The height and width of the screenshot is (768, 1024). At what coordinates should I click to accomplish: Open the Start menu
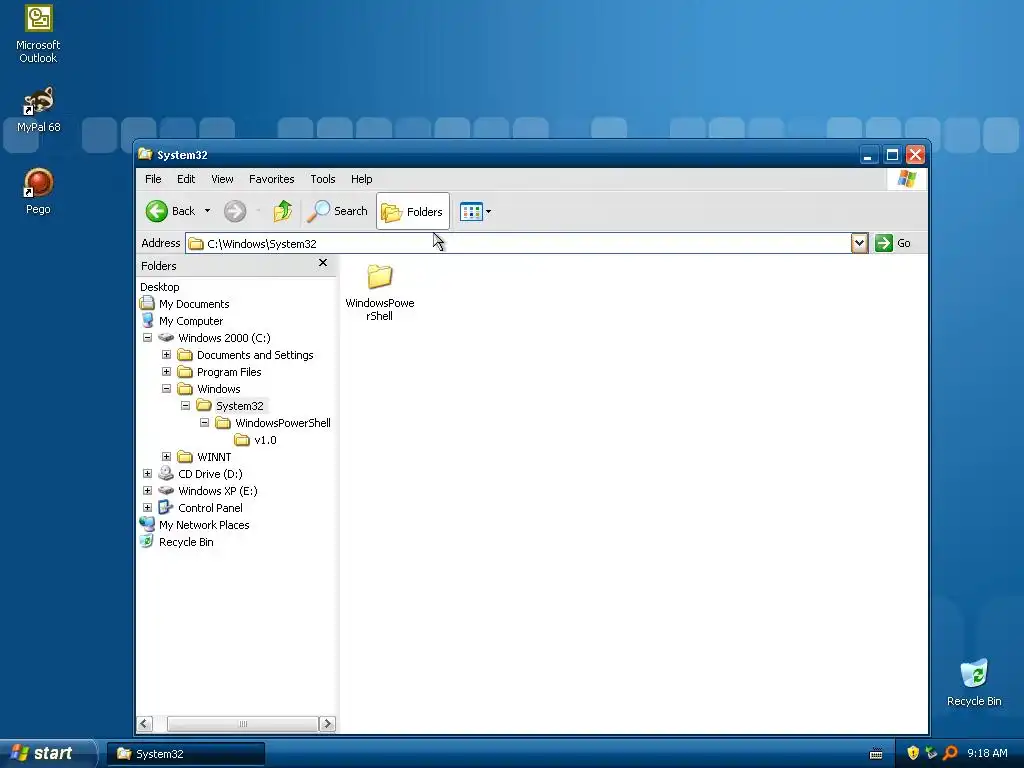tap(47, 753)
